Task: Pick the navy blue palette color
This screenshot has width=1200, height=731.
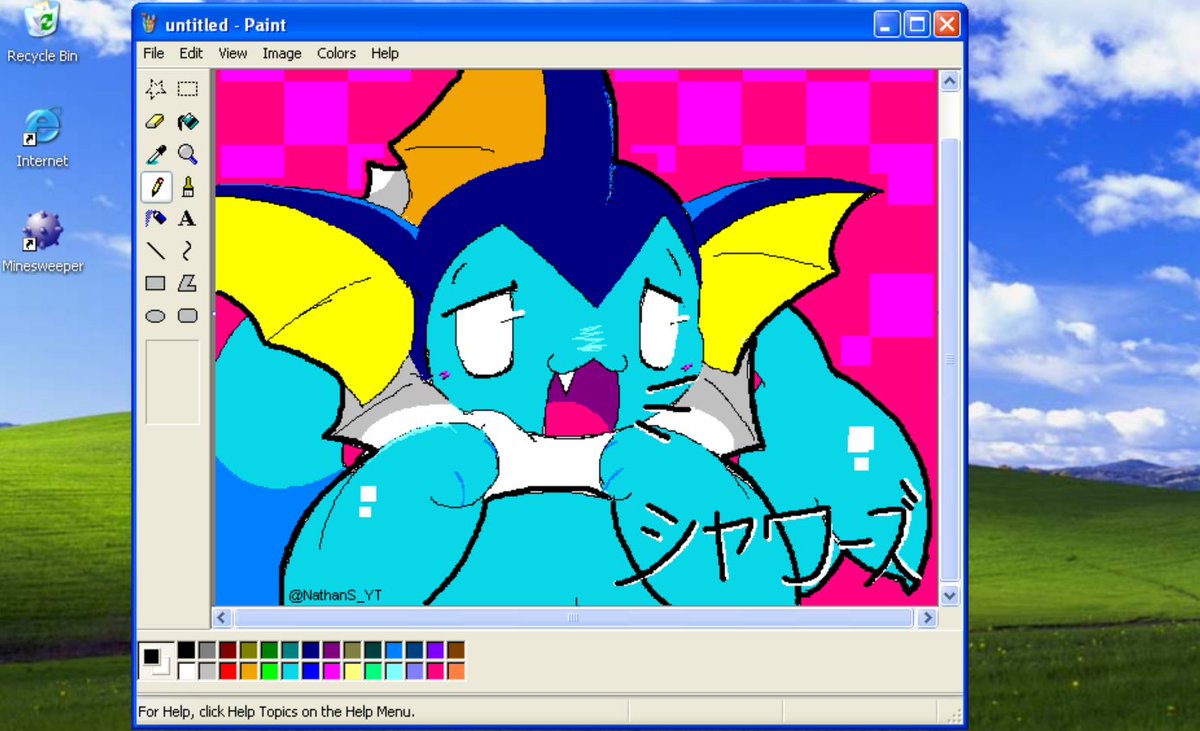Action: (x=311, y=650)
